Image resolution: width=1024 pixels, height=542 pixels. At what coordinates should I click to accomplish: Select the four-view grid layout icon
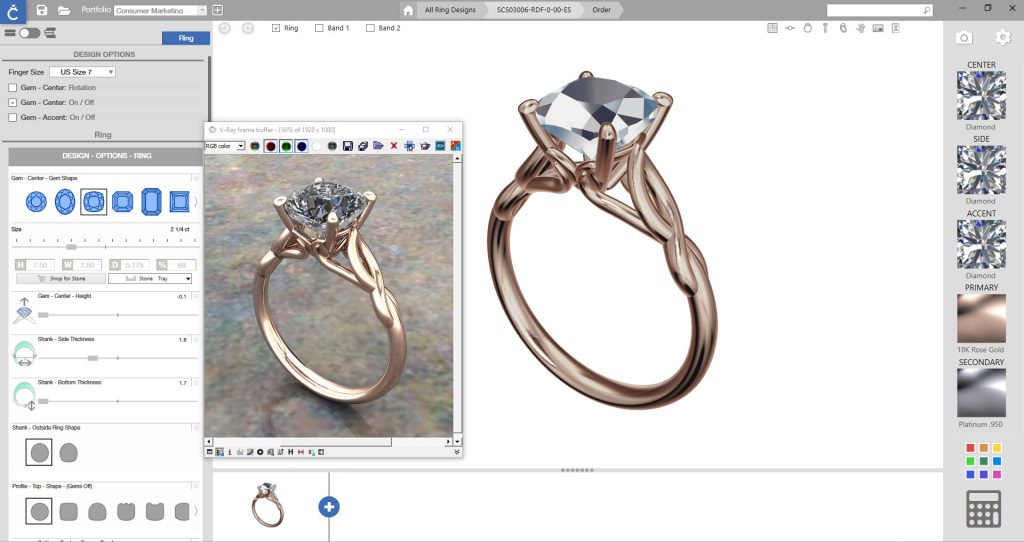tap(773, 28)
